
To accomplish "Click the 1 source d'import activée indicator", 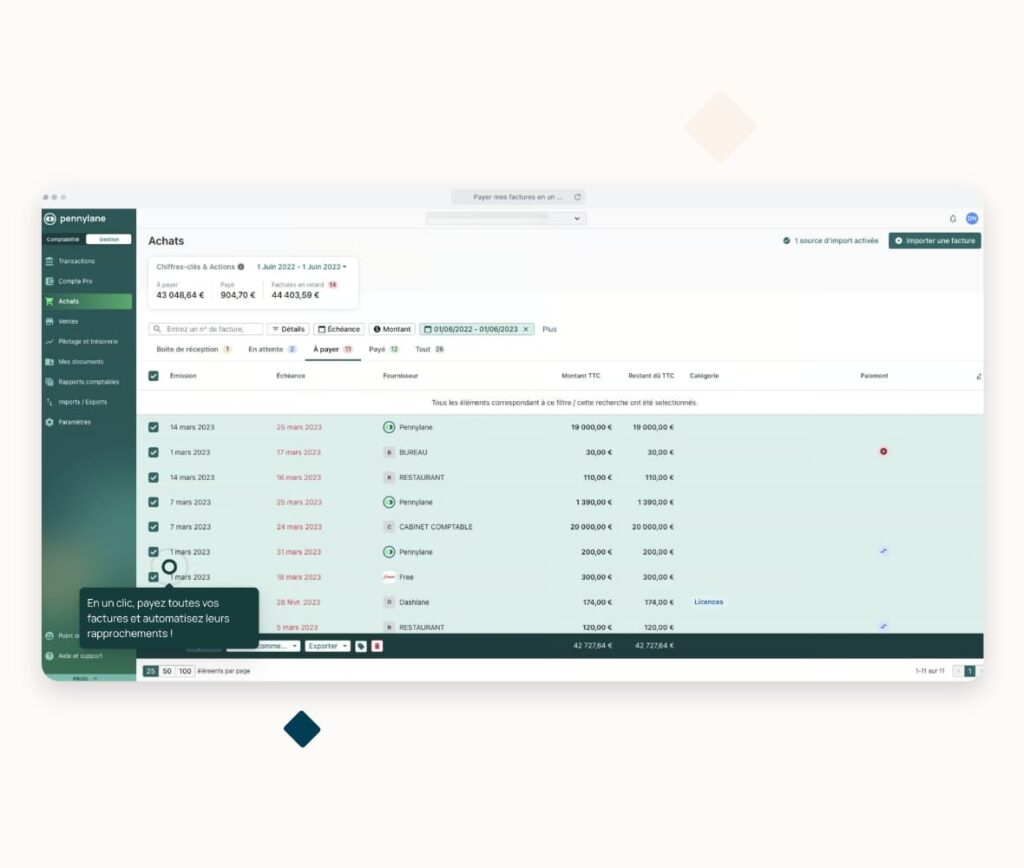I will 831,241.
